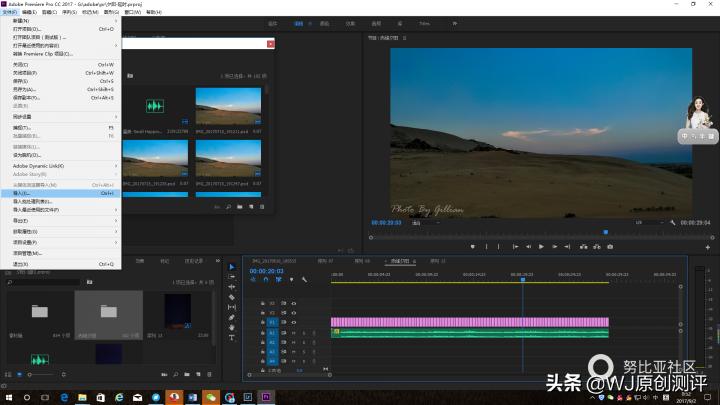Select the Selection arrow tool
This screenshot has width=720, height=405.
[x=232, y=267]
